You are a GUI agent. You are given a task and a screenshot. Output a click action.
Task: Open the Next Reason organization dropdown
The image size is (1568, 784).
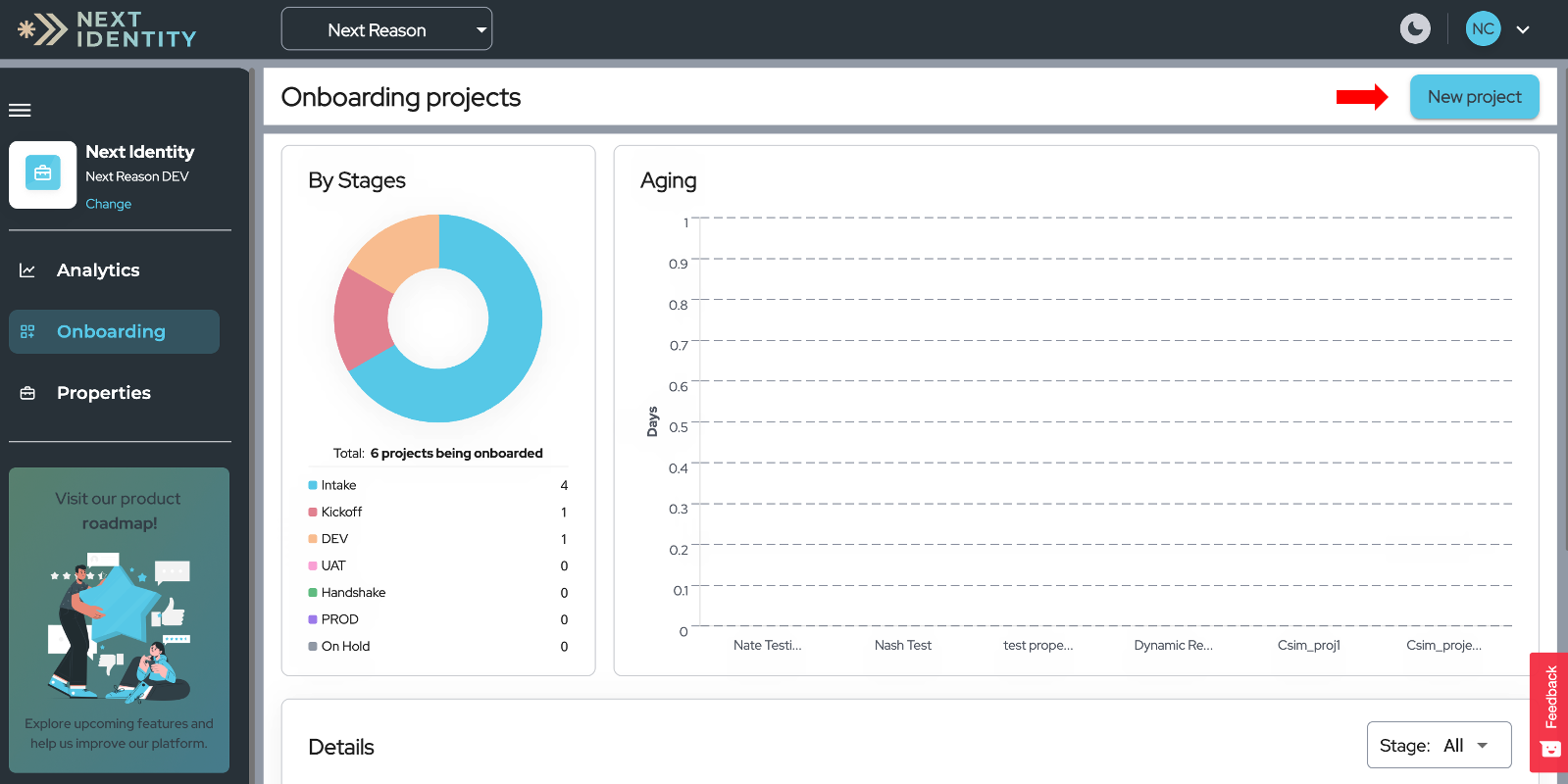(386, 29)
